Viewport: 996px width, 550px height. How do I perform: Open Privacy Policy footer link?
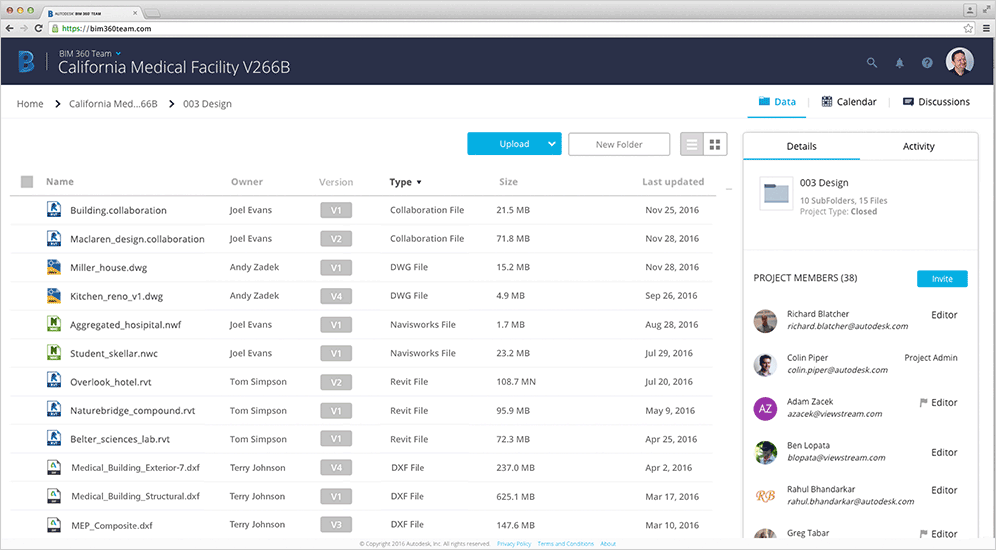(x=514, y=544)
